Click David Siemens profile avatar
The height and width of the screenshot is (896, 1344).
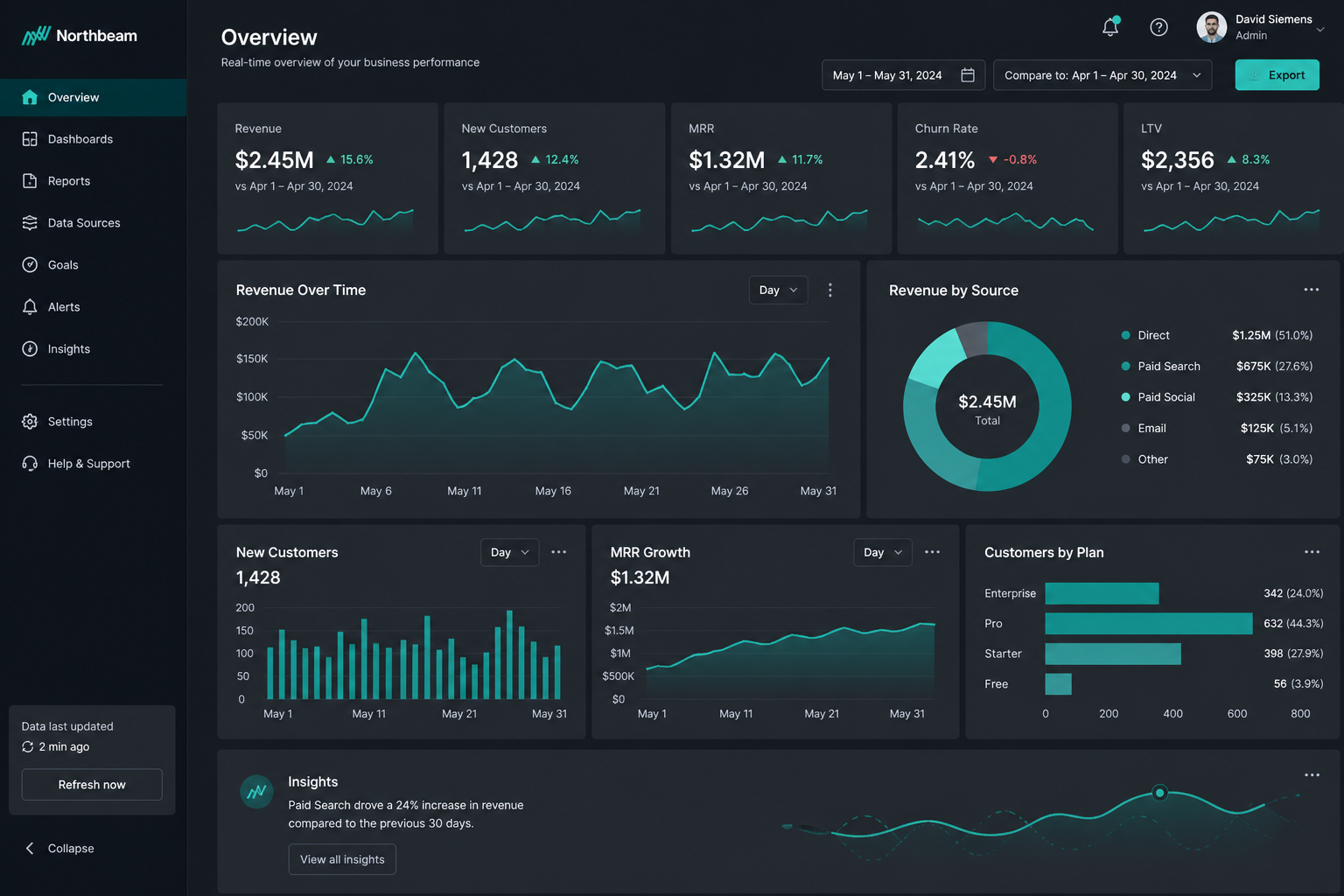[1211, 27]
